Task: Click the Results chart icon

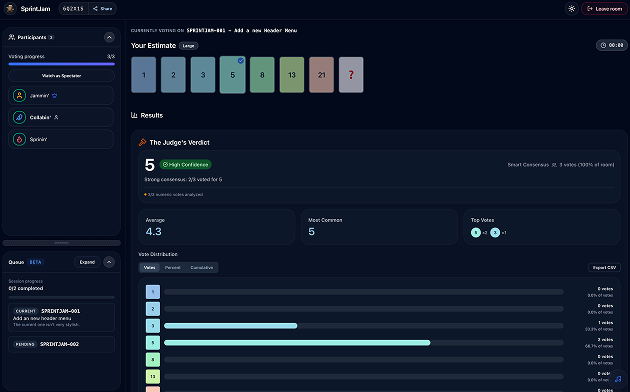Action: [134, 115]
